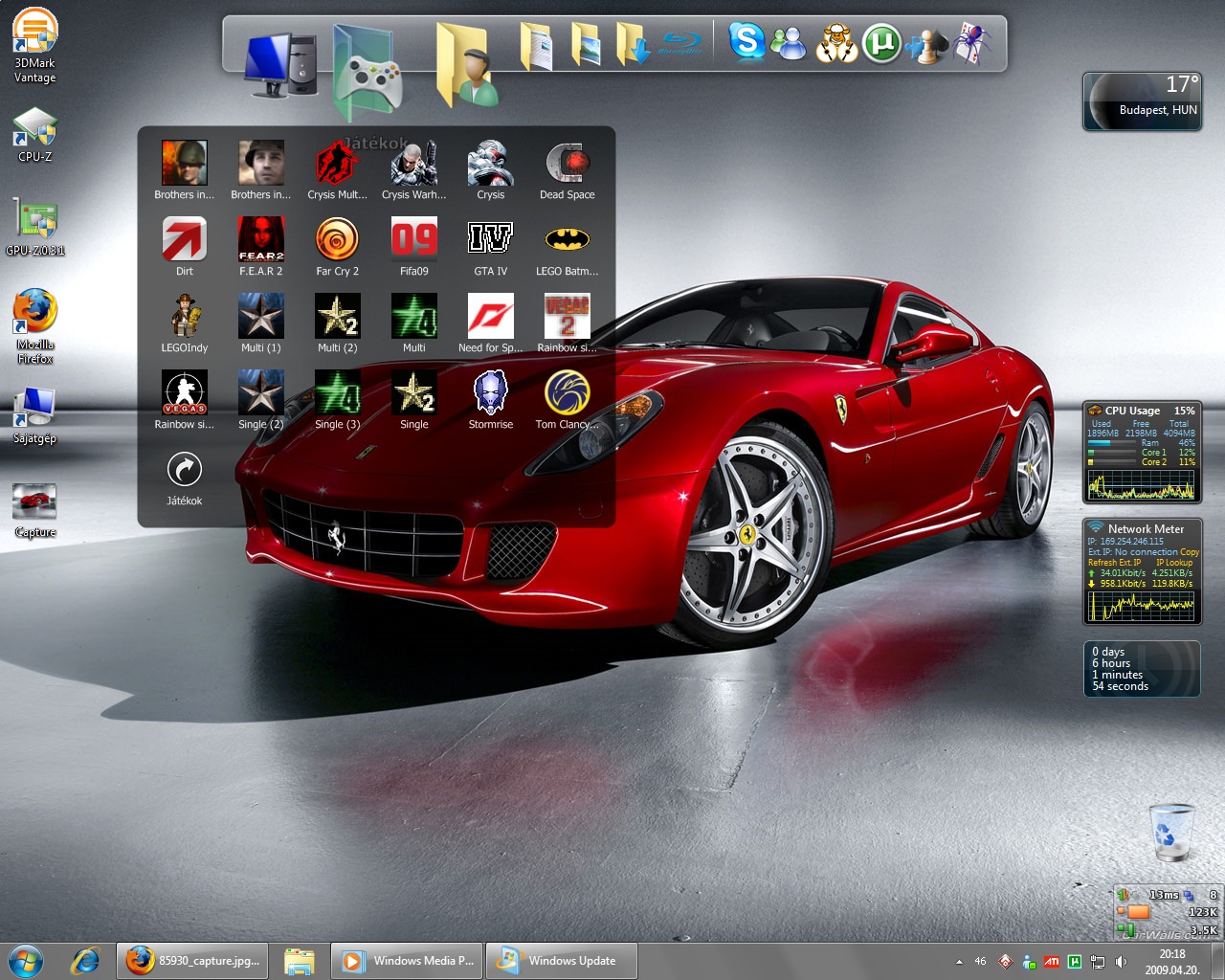Switch to Windows Media Player taskbar item
1225x980 pixels.
click(x=408, y=961)
